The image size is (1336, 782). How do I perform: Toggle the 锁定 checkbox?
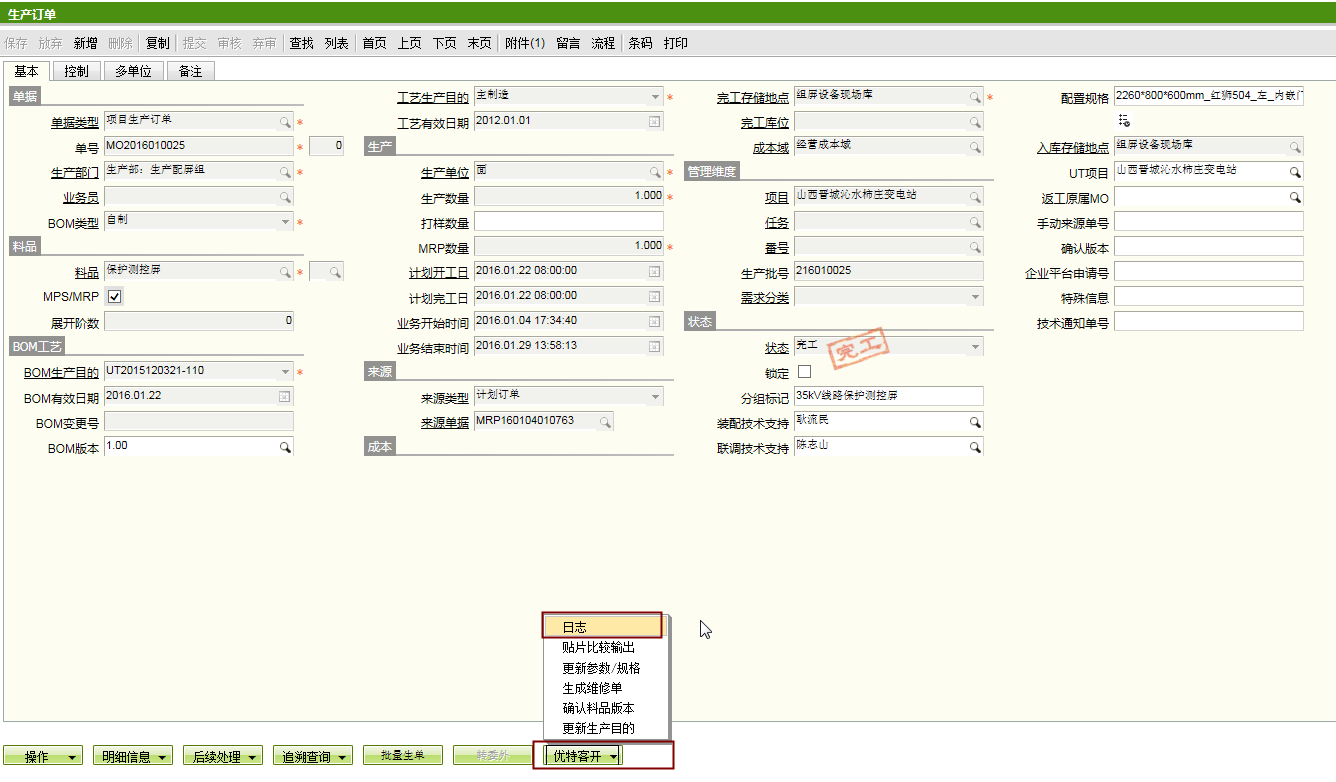pos(804,373)
